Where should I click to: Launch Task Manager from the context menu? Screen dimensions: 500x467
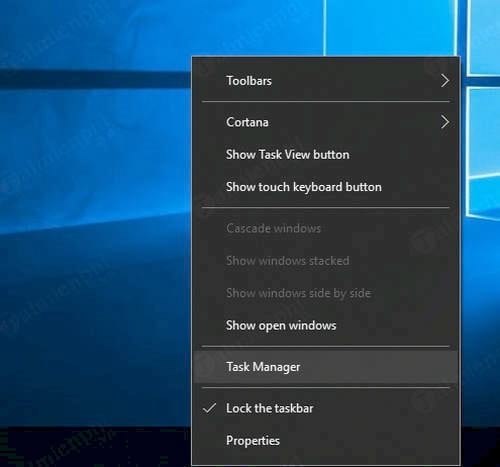tap(326, 367)
